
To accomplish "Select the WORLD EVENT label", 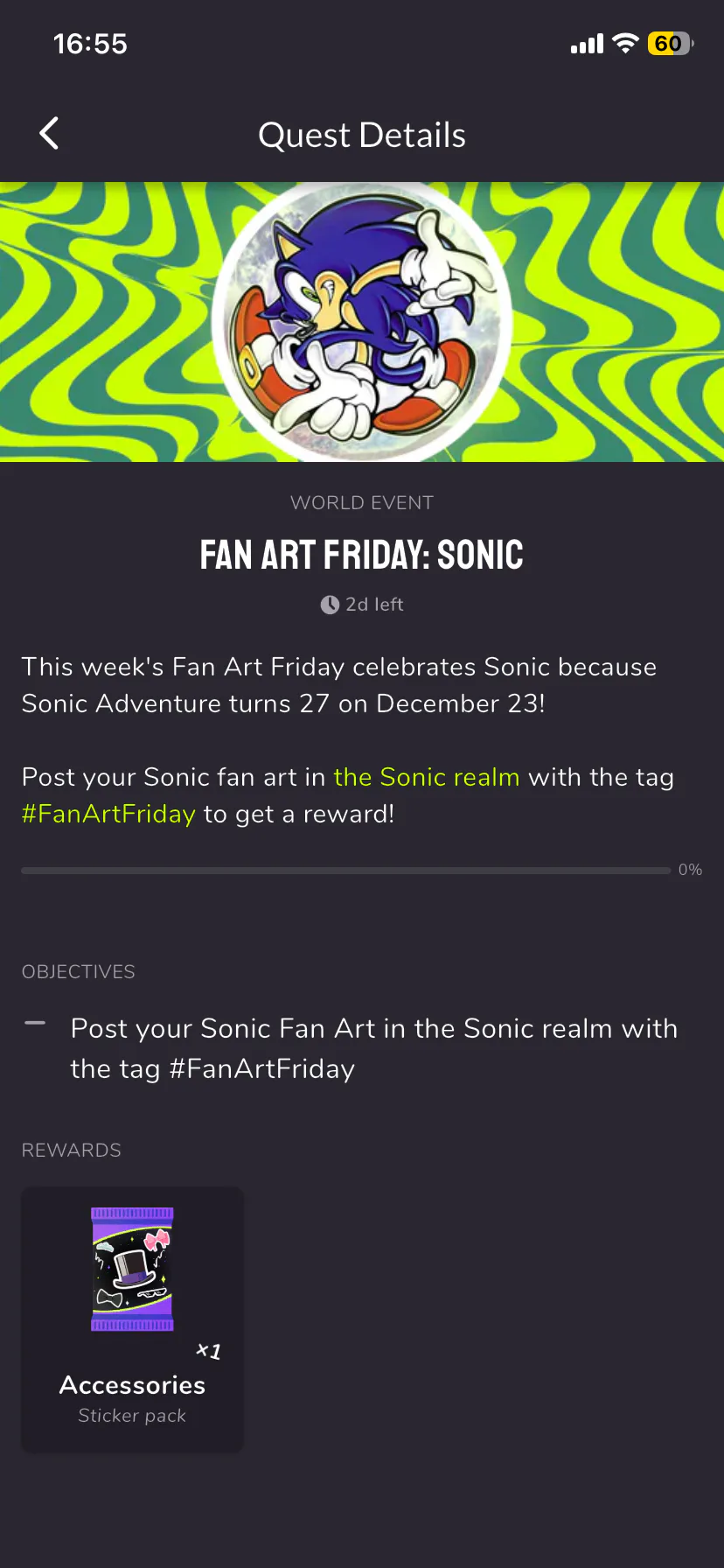I will click(x=362, y=503).
